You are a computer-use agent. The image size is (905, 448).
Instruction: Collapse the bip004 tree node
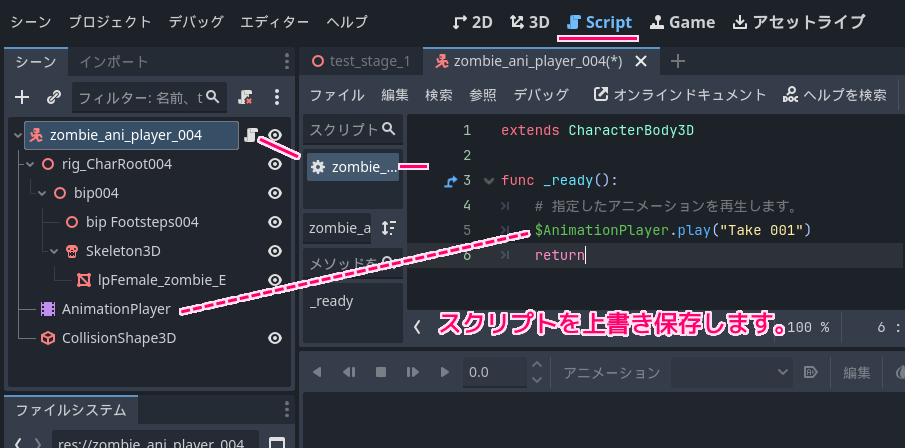[x=42, y=193]
